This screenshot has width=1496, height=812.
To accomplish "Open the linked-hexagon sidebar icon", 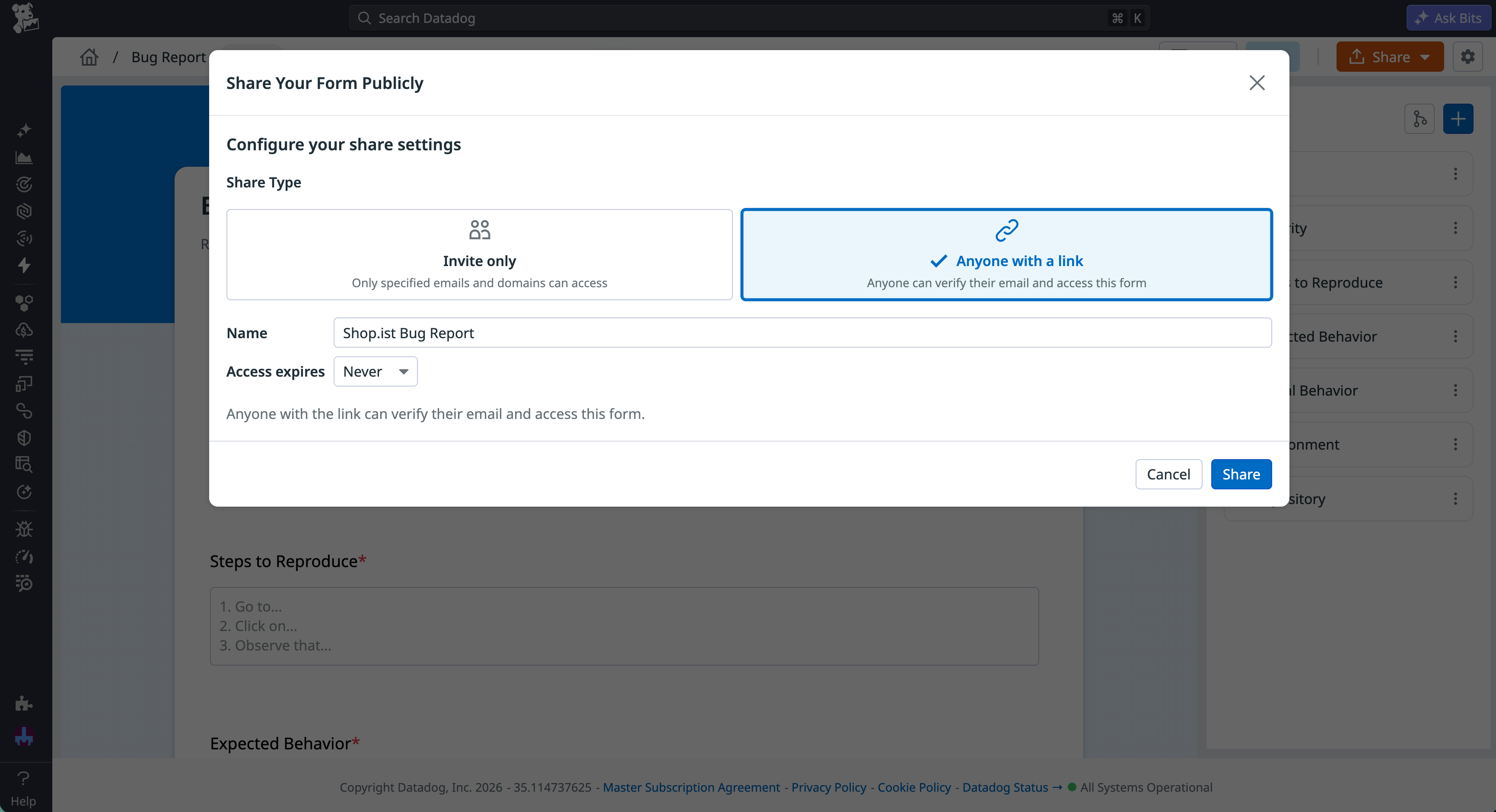I will click(24, 211).
